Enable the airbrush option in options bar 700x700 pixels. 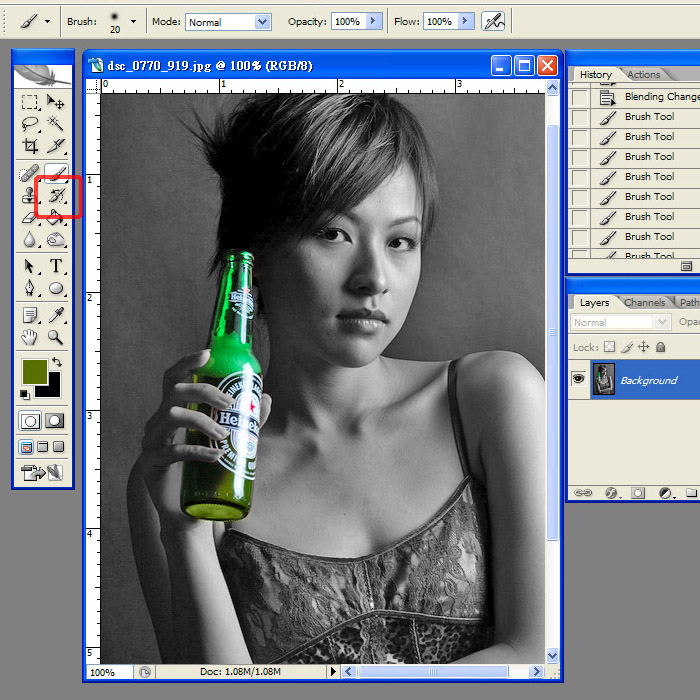pos(492,21)
